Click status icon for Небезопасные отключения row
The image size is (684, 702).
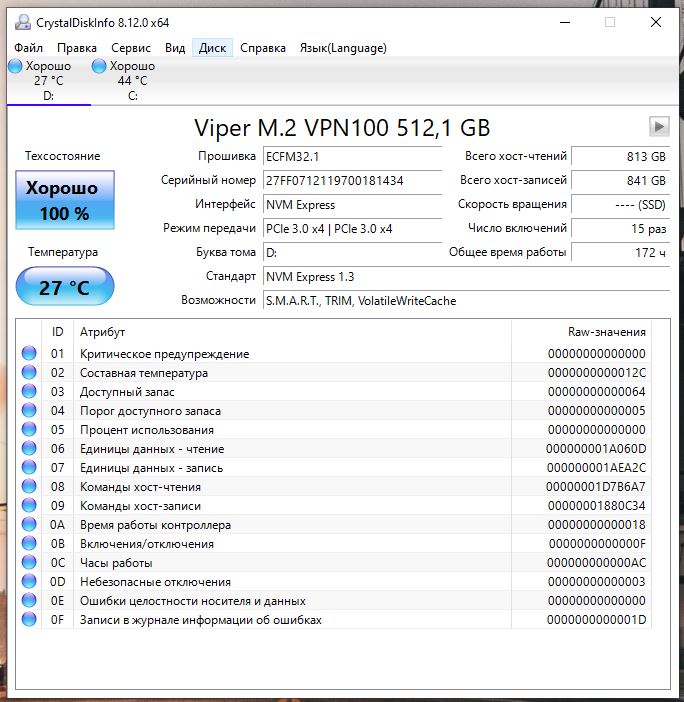(x=29, y=582)
